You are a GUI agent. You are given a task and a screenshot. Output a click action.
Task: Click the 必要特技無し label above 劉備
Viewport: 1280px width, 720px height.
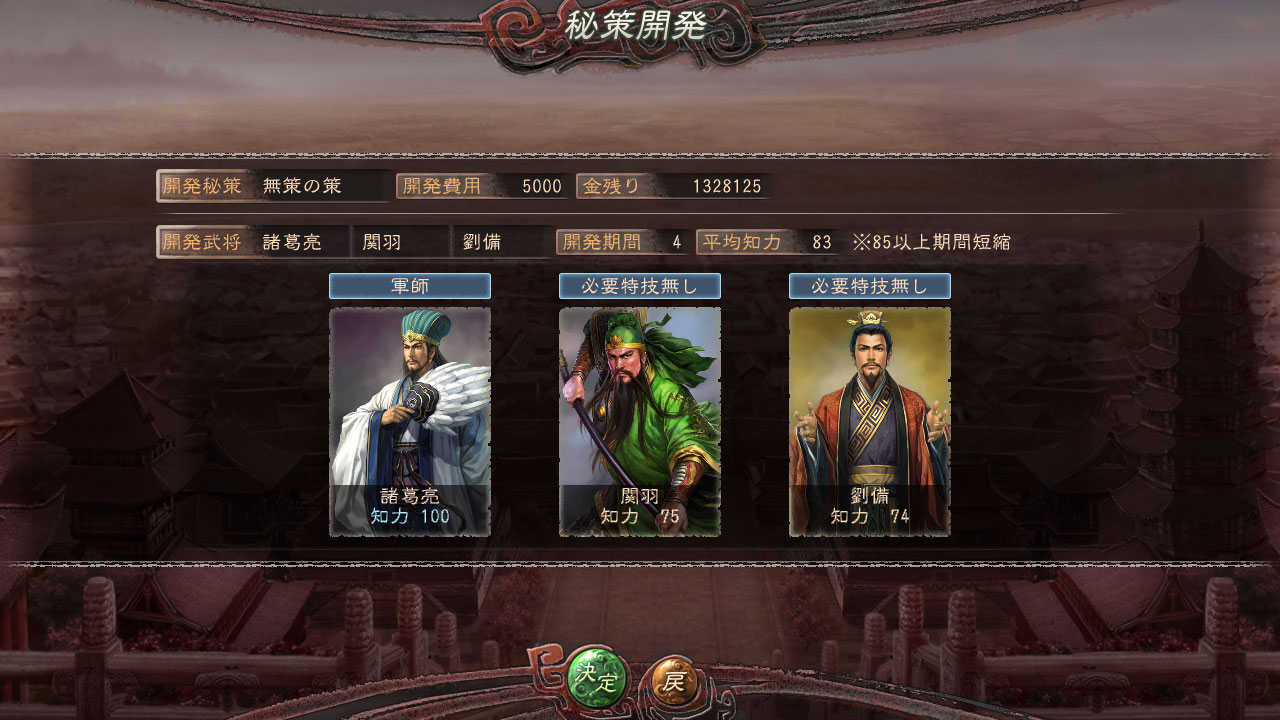tap(870, 286)
